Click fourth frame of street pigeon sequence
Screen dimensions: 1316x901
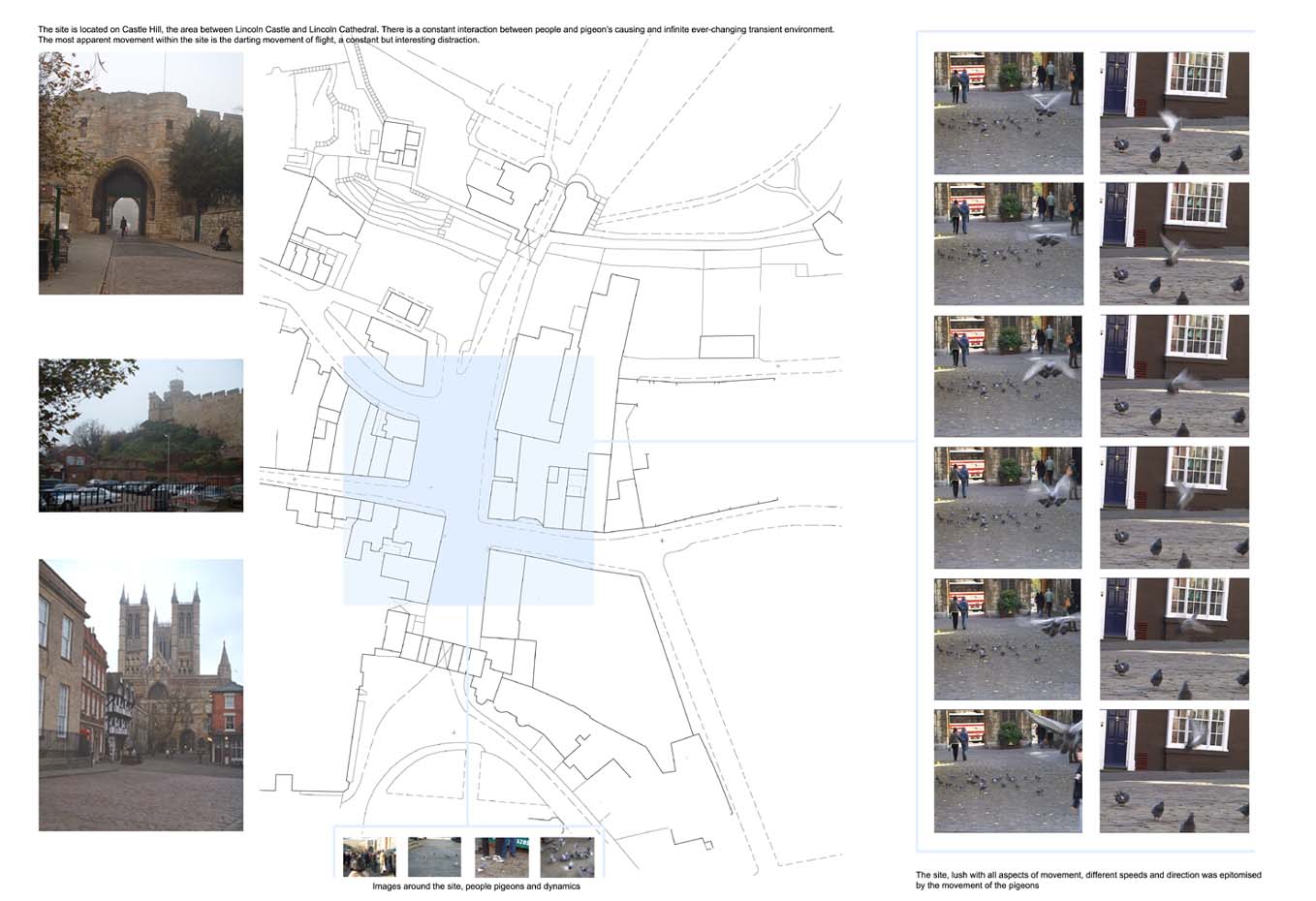coord(1008,507)
